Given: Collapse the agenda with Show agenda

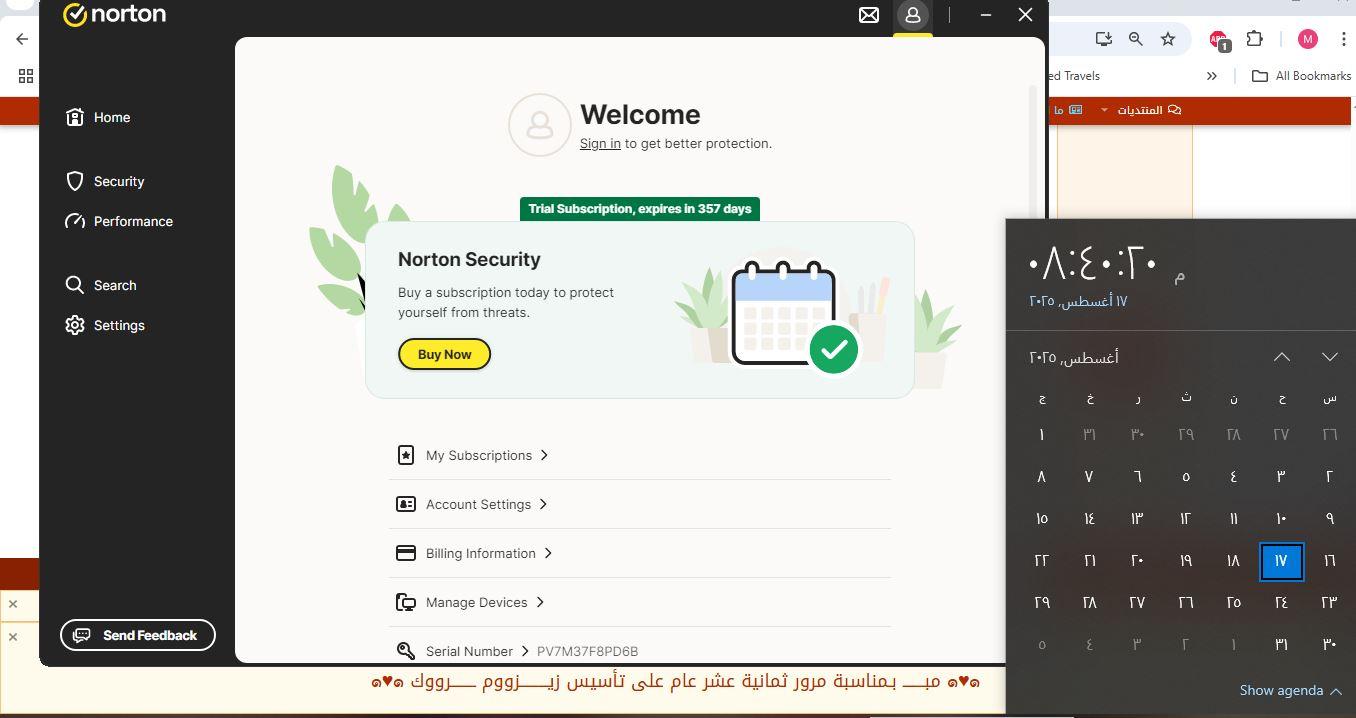Looking at the screenshot, I should (1288, 690).
